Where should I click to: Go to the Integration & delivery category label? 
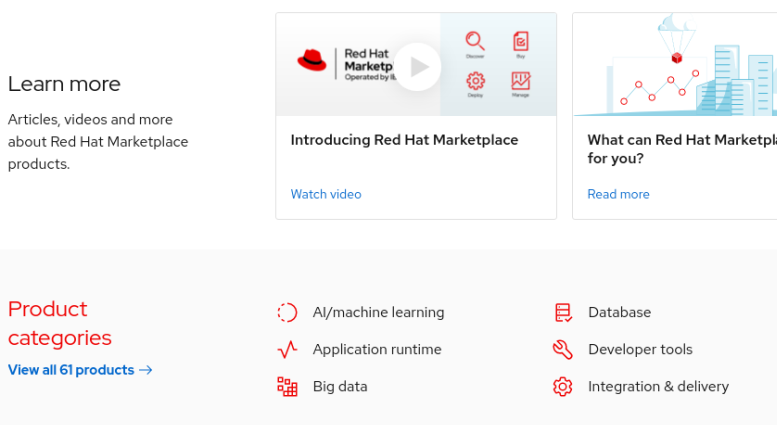click(658, 387)
